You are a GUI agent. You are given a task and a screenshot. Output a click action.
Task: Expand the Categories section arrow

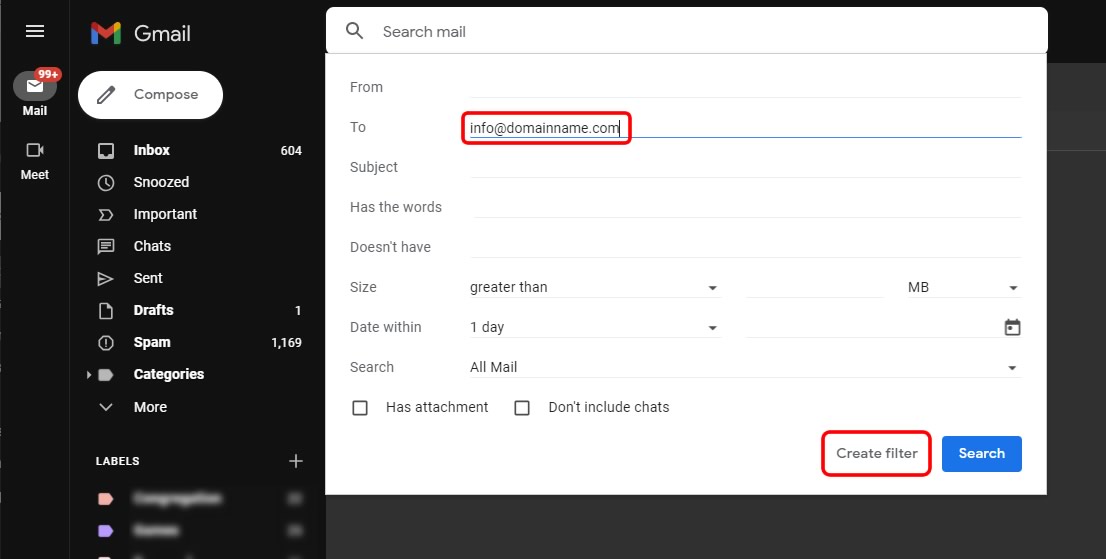[89, 374]
